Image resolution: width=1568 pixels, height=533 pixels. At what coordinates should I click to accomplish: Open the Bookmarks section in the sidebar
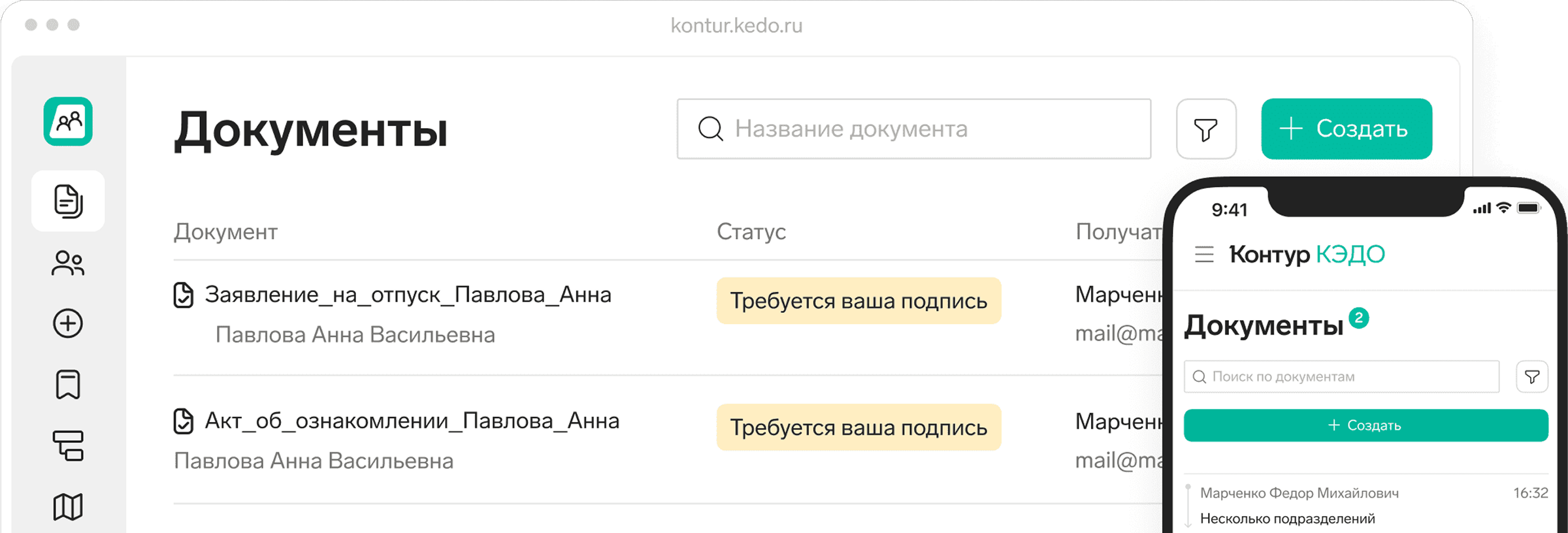click(69, 384)
